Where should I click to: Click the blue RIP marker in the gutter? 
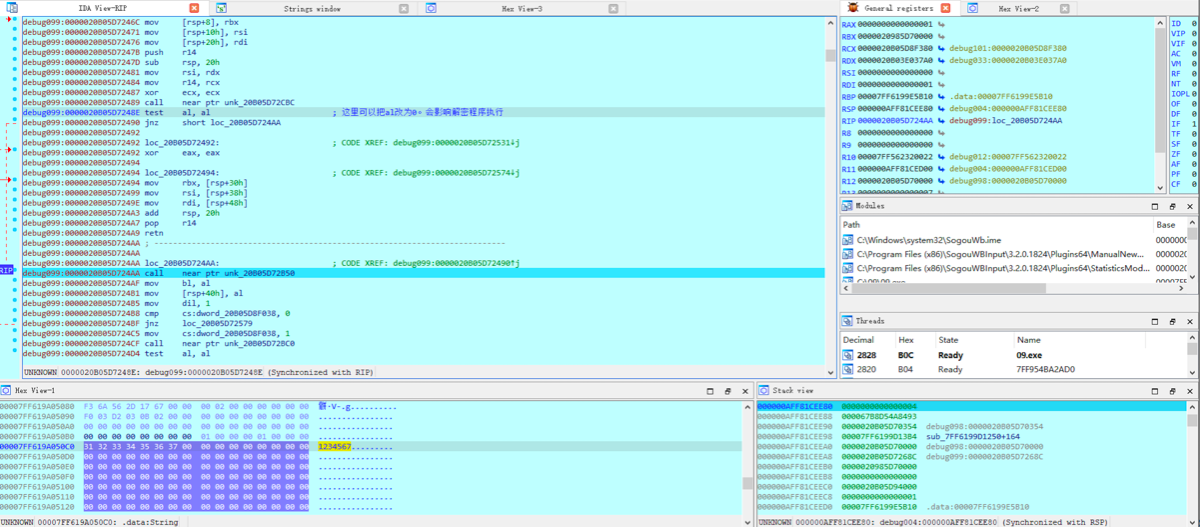coord(7,271)
